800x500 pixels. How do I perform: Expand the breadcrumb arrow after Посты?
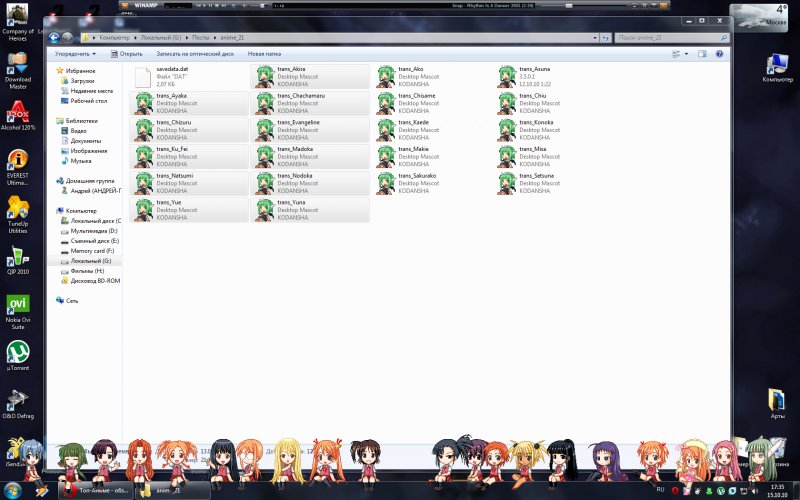click(215, 38)
